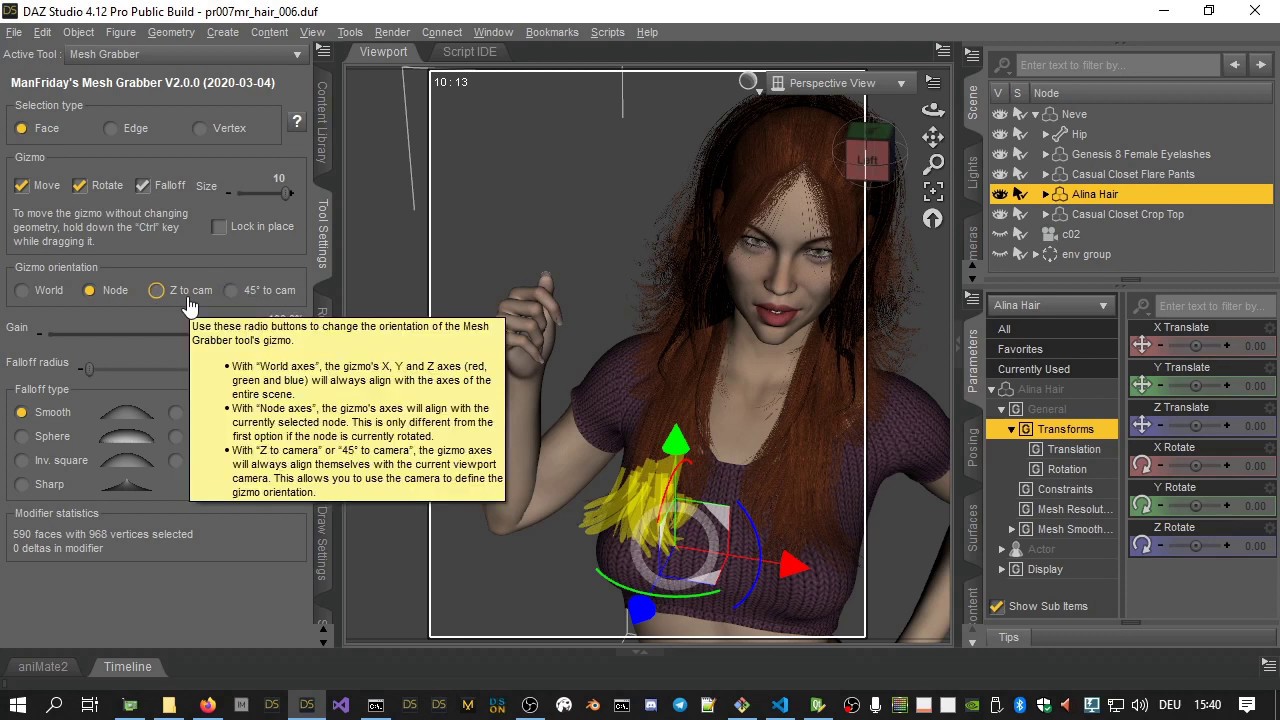The height and width of the screenshot is (720, 1280).
Task: Expand the Mesh Smoothing parameter group
Action: tap(1012, 529)
